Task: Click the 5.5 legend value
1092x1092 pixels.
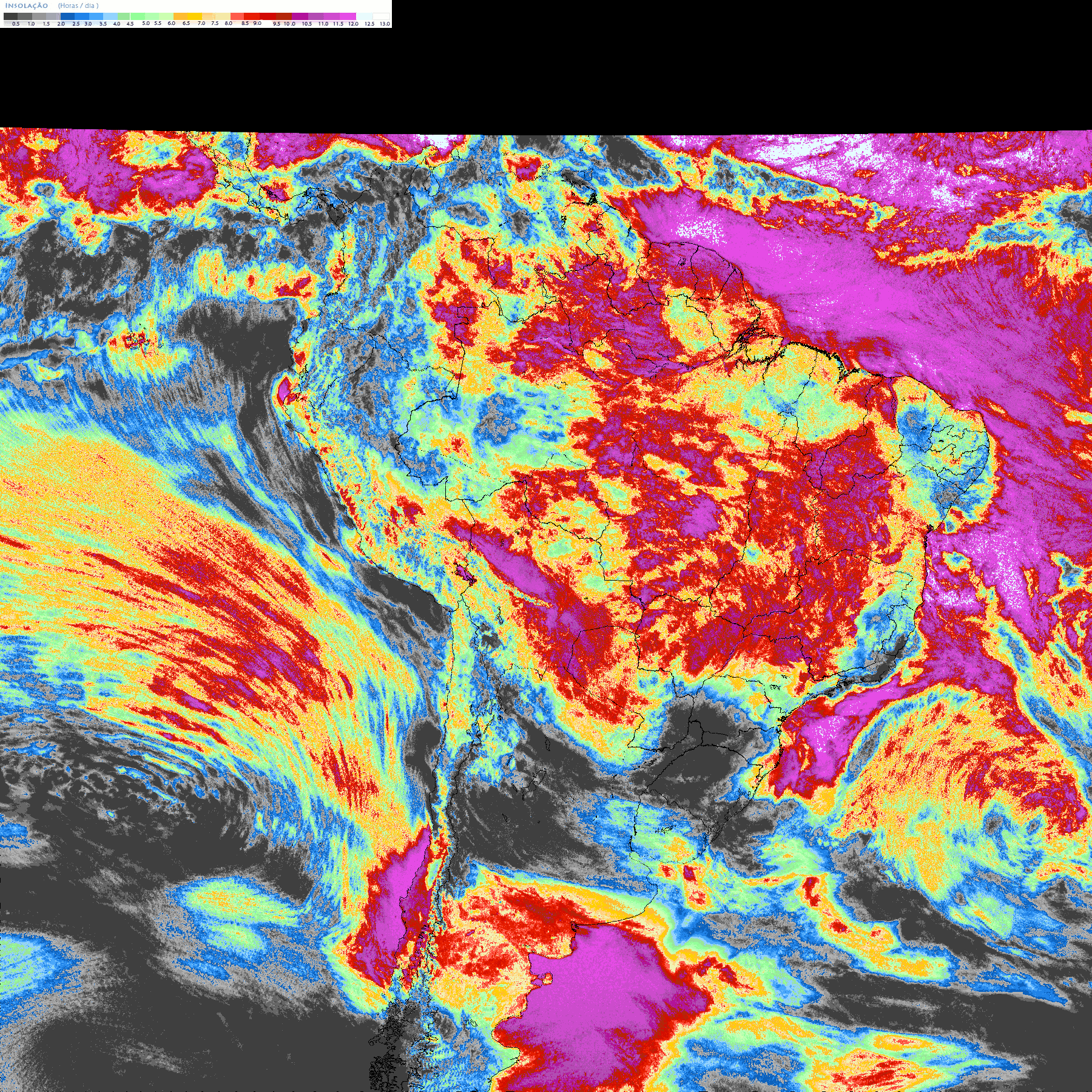Action: [158, 23]
